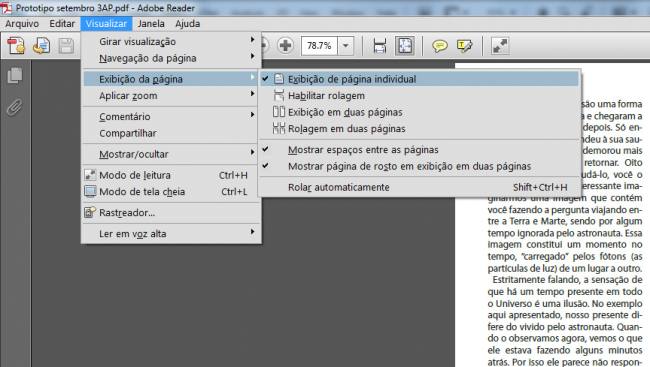
Task: Select the highlight text tool icon
Action: click(464, 46)
